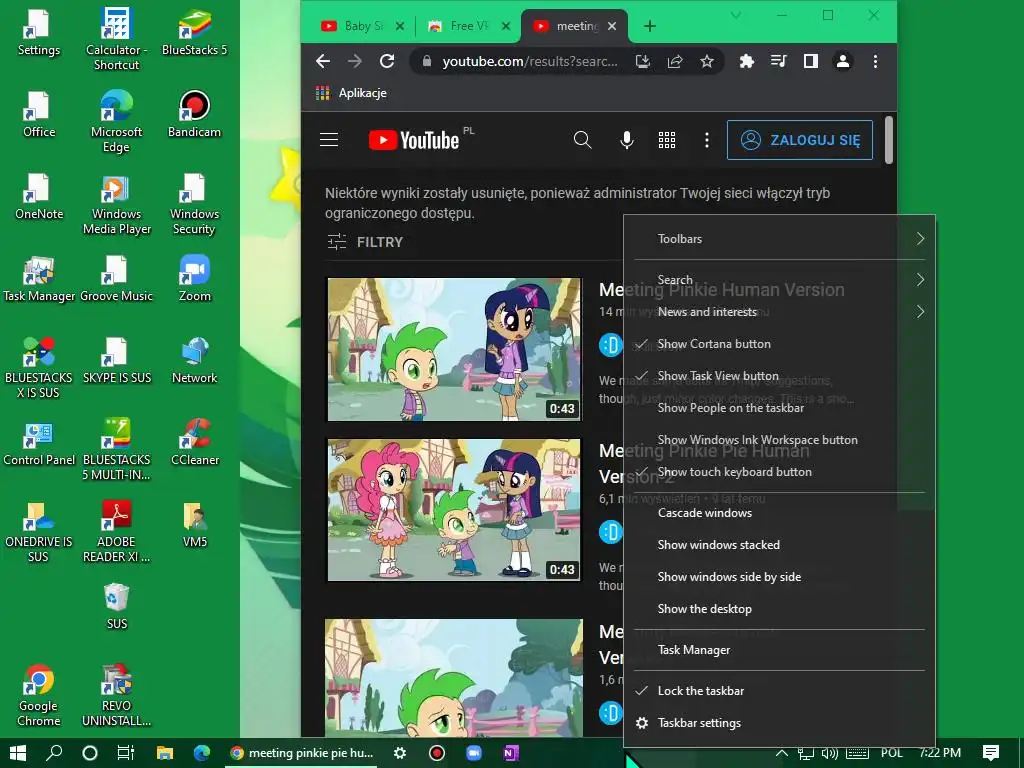1024x768 pixels.
Task: Open the YouTube hamburger guide menu
Action: click(329, 140)
